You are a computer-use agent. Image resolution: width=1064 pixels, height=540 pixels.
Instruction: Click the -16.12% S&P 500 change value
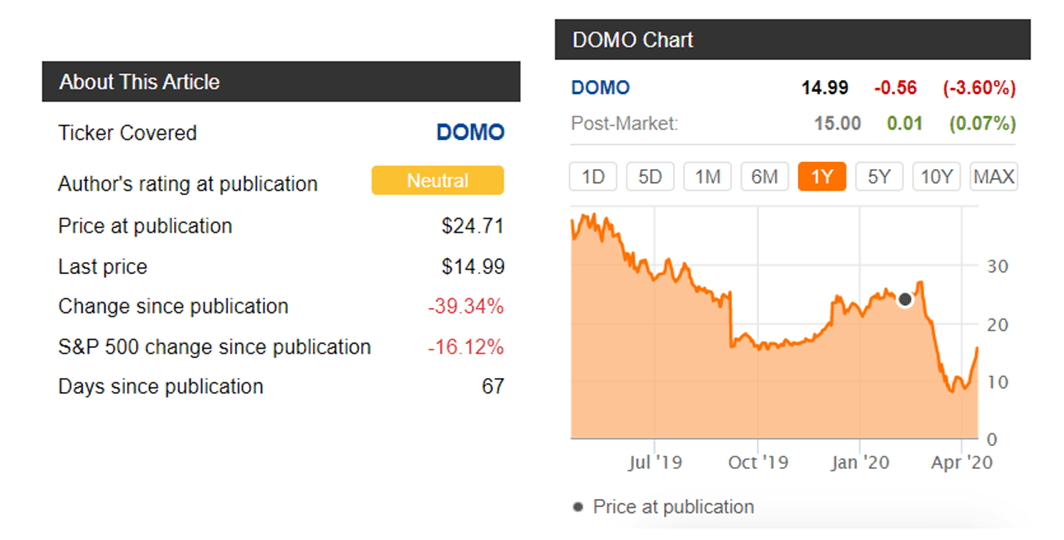(x=466, y=347)
